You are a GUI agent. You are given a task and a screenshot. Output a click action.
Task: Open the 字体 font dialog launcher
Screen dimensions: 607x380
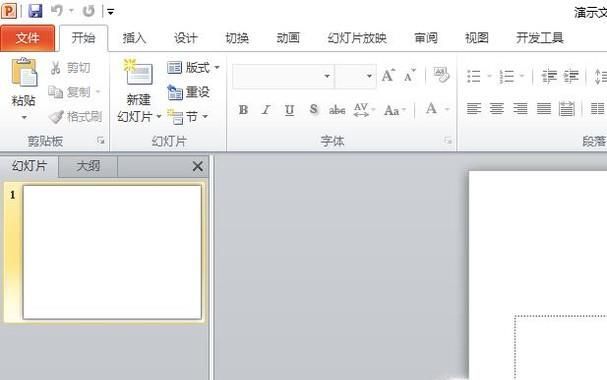(448, 140)
